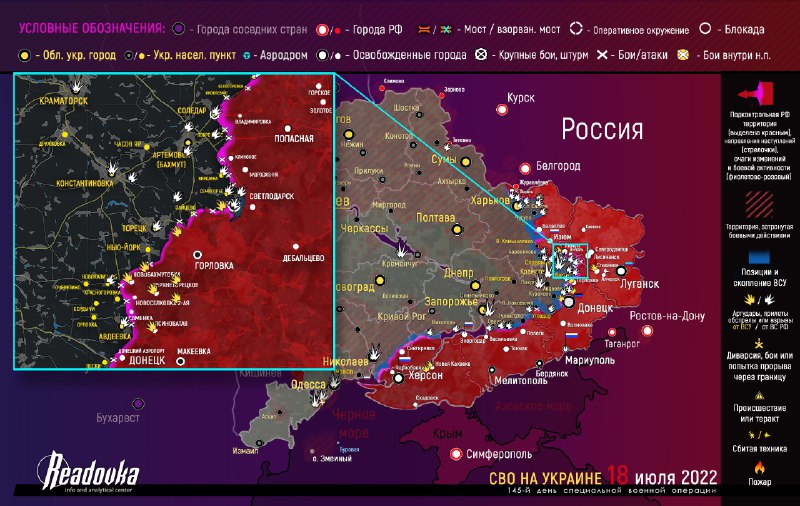Click the fire icon above Пожар
The width and height of the screenshot is (800, 506).
759,466
